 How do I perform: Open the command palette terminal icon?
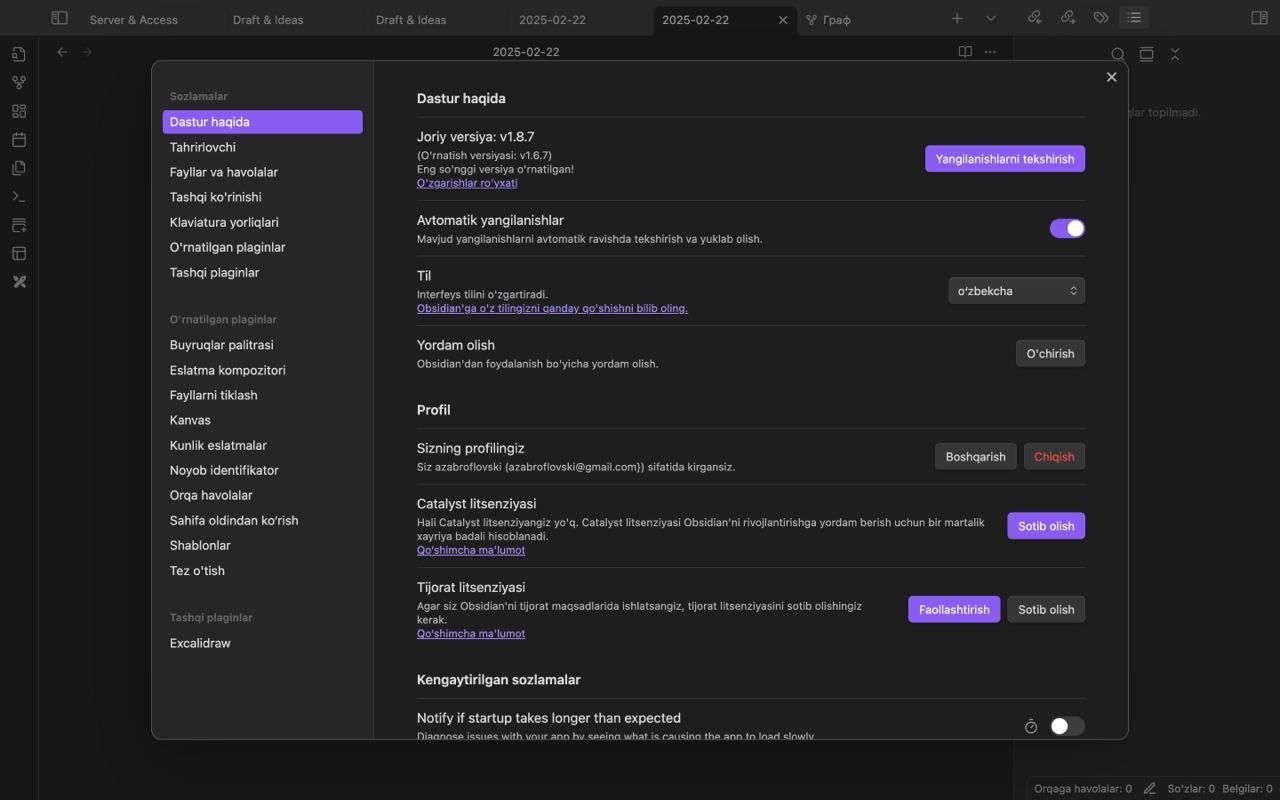[x=19, y=197]
